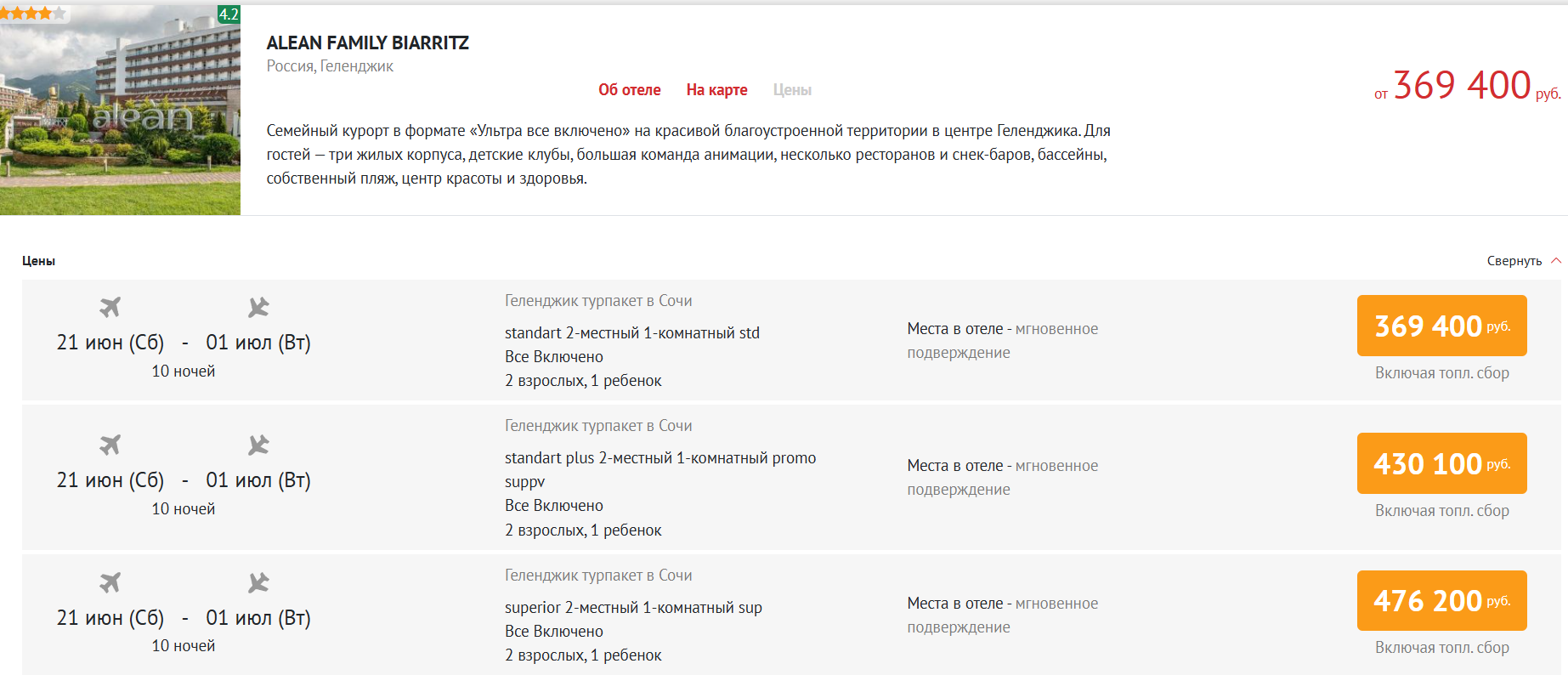Select the 476 200 руб. price button
The width and height of the screenshot is (1568, 675).
1441,601
